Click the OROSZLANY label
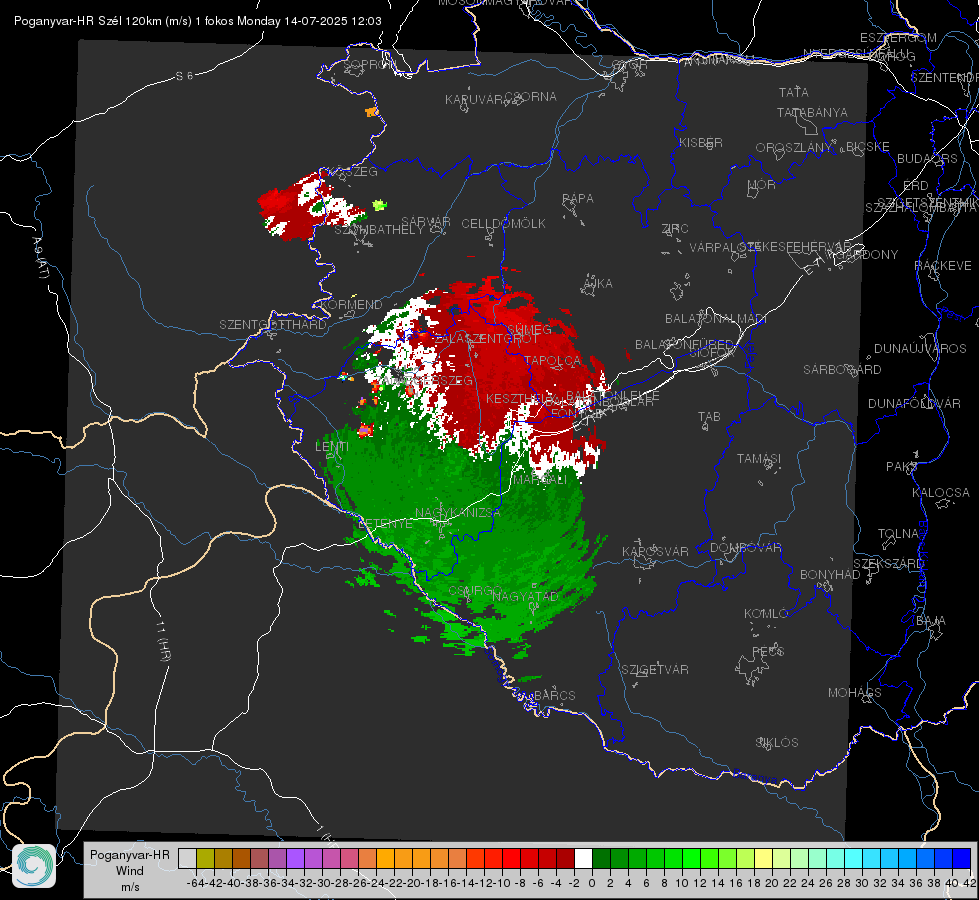The height and width of the screenshot is (900, 979). click(x=794, y=147)
